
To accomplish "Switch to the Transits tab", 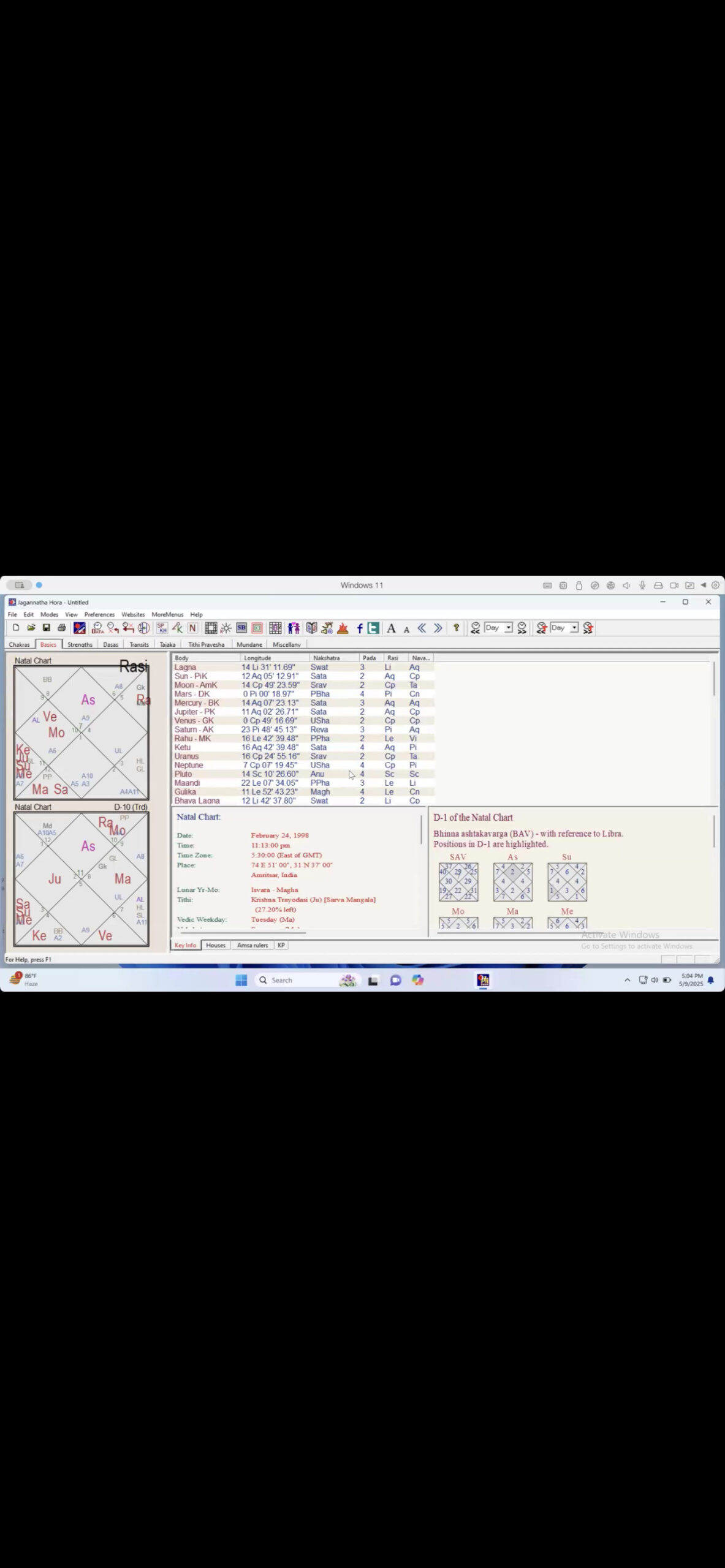I will click(139, 644).
